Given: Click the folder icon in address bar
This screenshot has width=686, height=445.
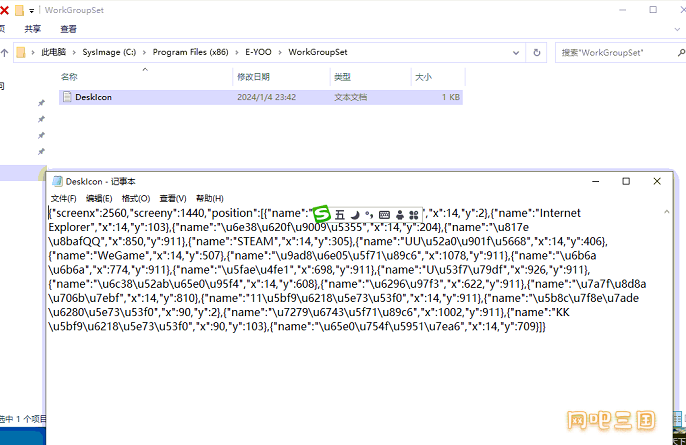Looking at the screenshot, I should [21, 53].
